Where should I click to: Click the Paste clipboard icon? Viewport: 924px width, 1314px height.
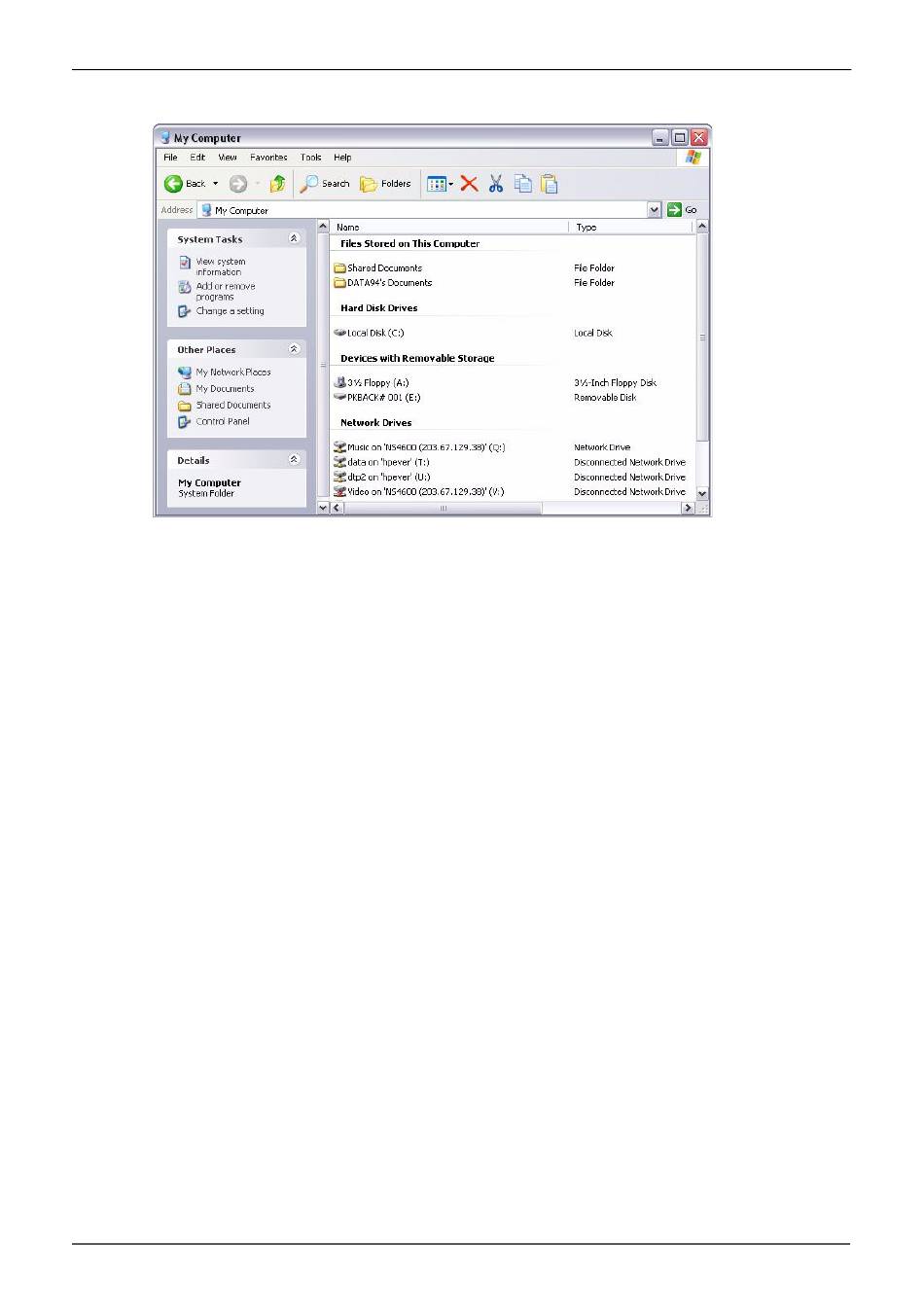[550, 184]
